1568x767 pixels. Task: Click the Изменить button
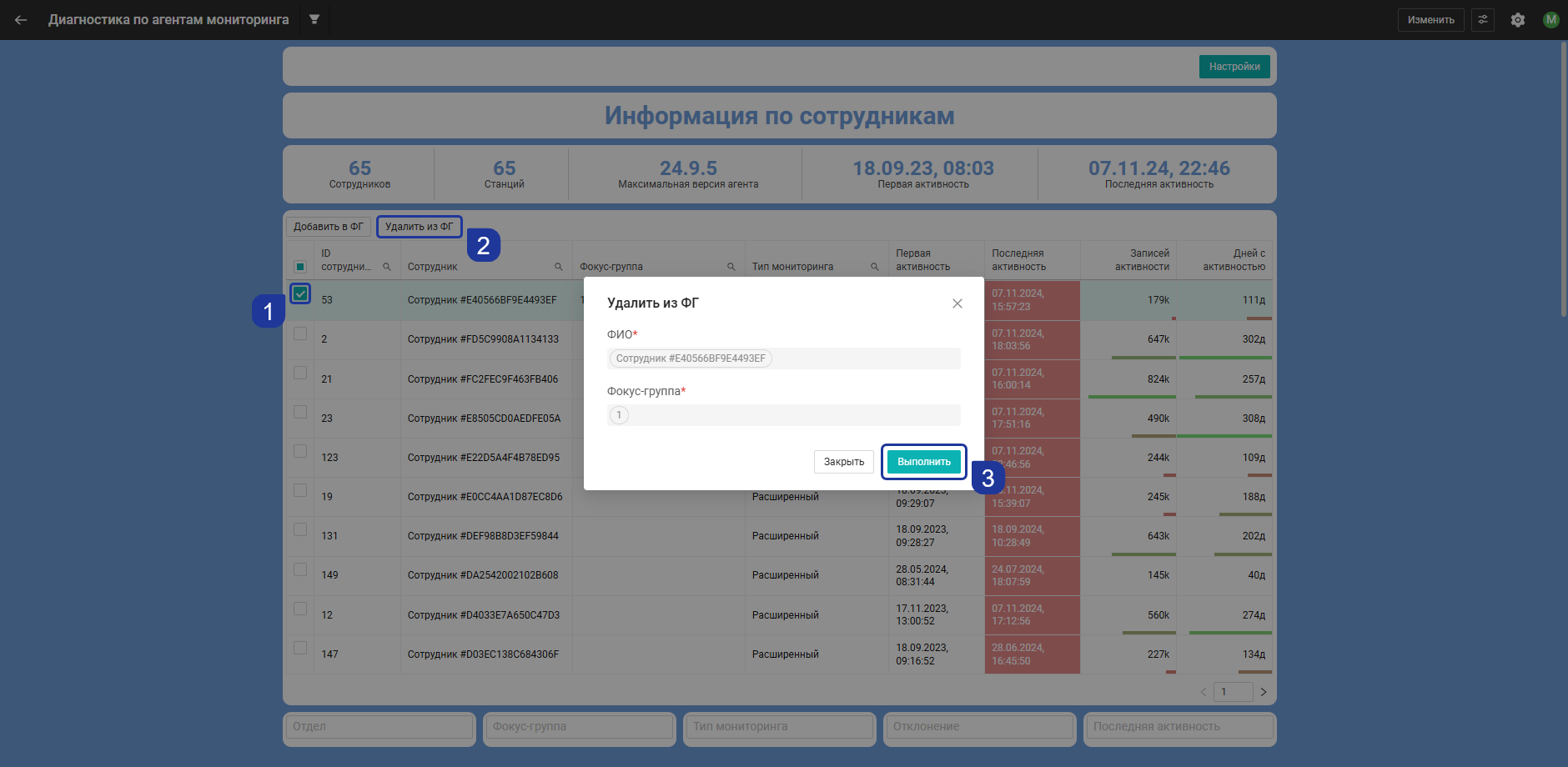click(1431, 20)
